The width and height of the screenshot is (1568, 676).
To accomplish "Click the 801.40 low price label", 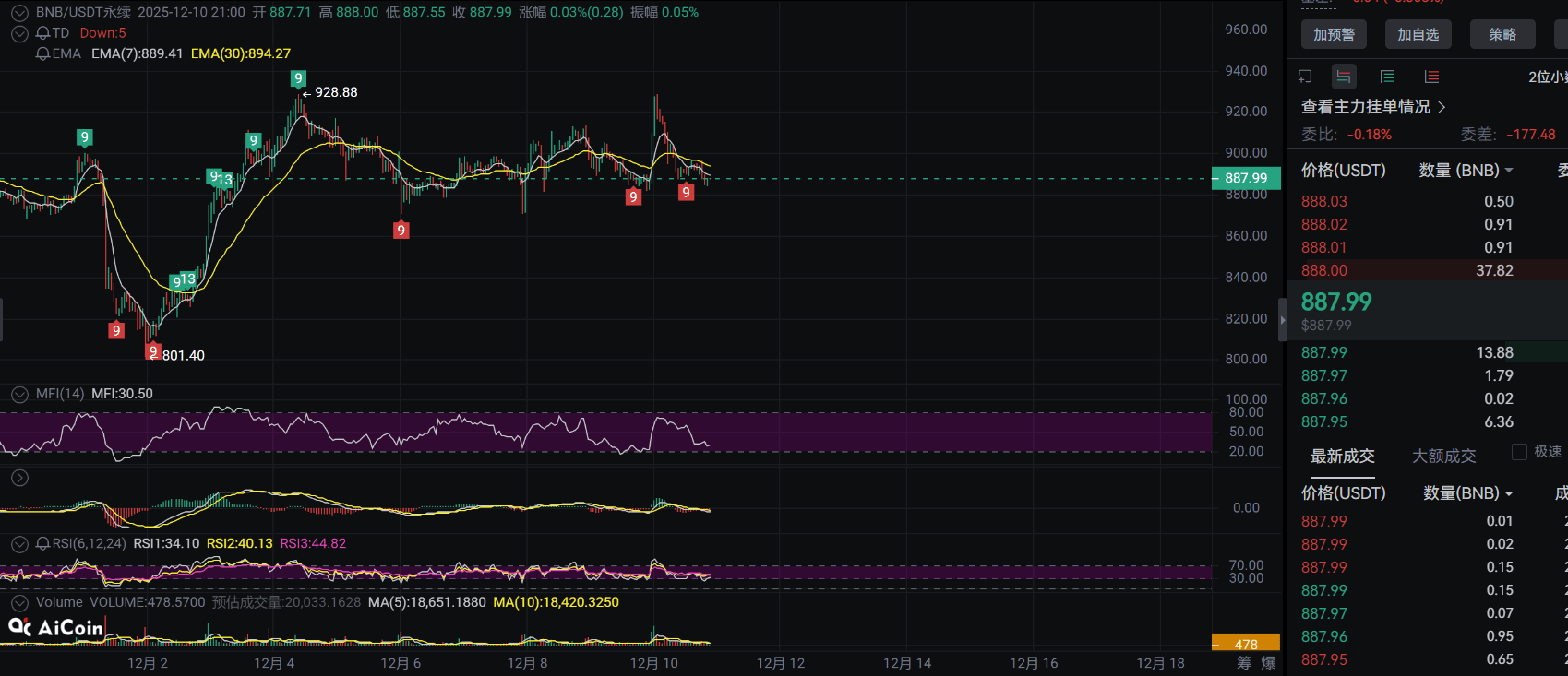I will (184, 355).
